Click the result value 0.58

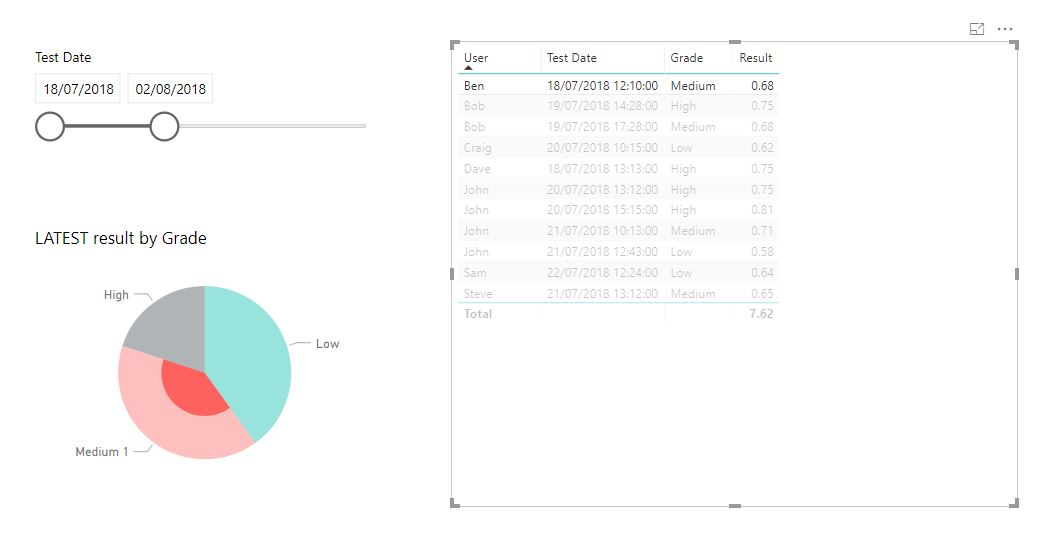click(762, 251)
